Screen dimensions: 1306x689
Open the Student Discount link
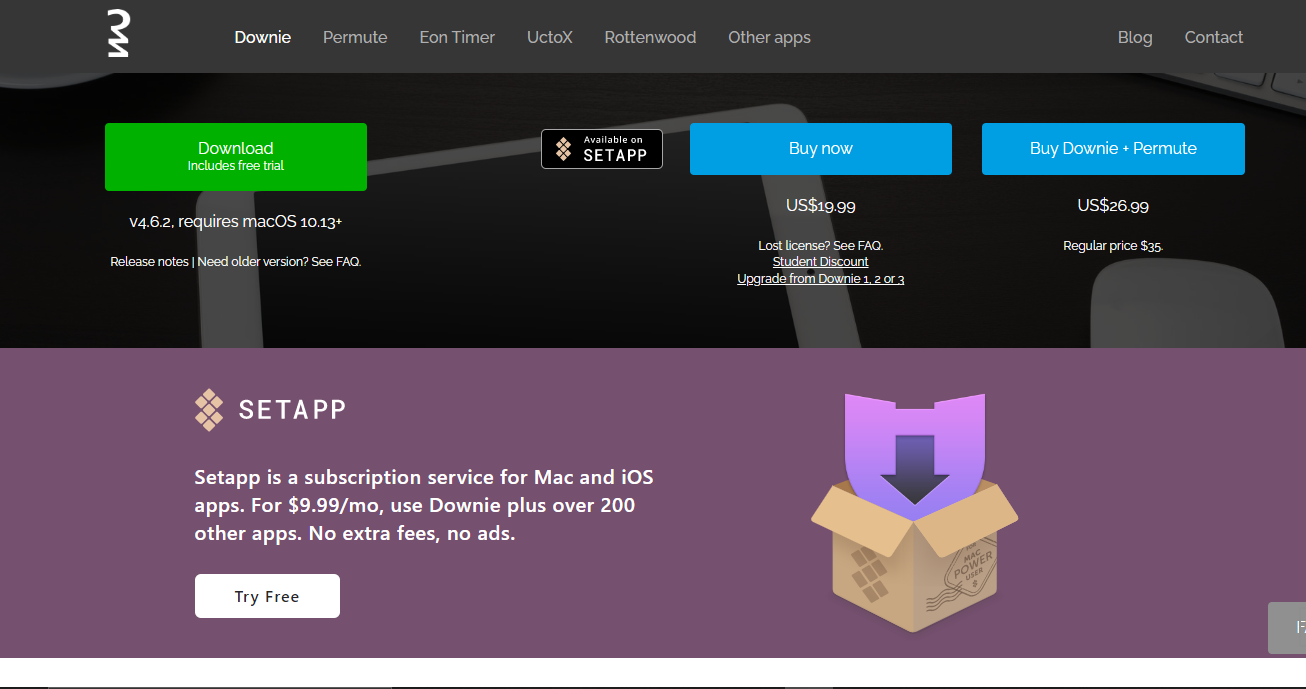(821, 262)
